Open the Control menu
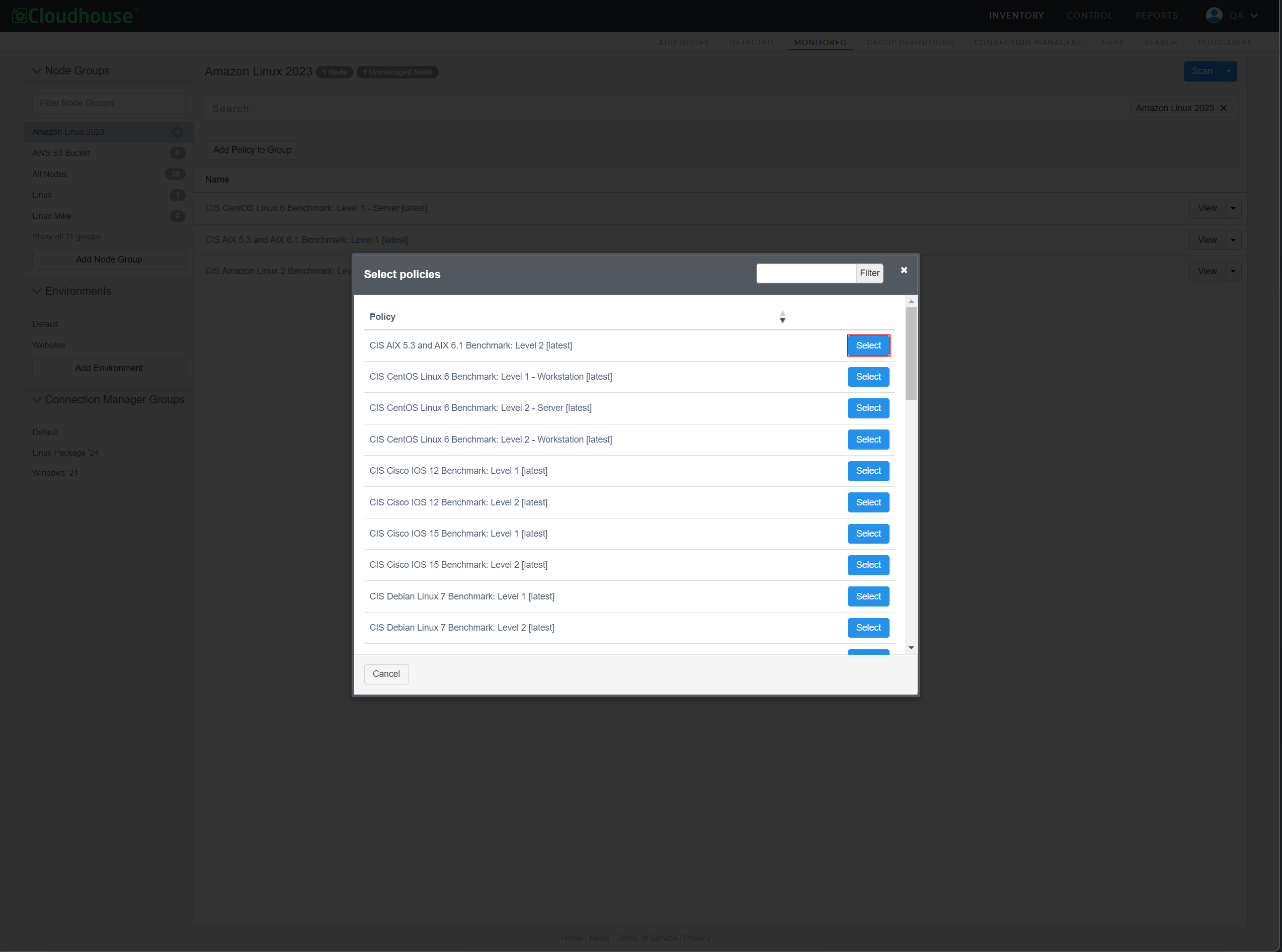The width and height of the screenshot is (1282, 952). [x=1089, y=16]
